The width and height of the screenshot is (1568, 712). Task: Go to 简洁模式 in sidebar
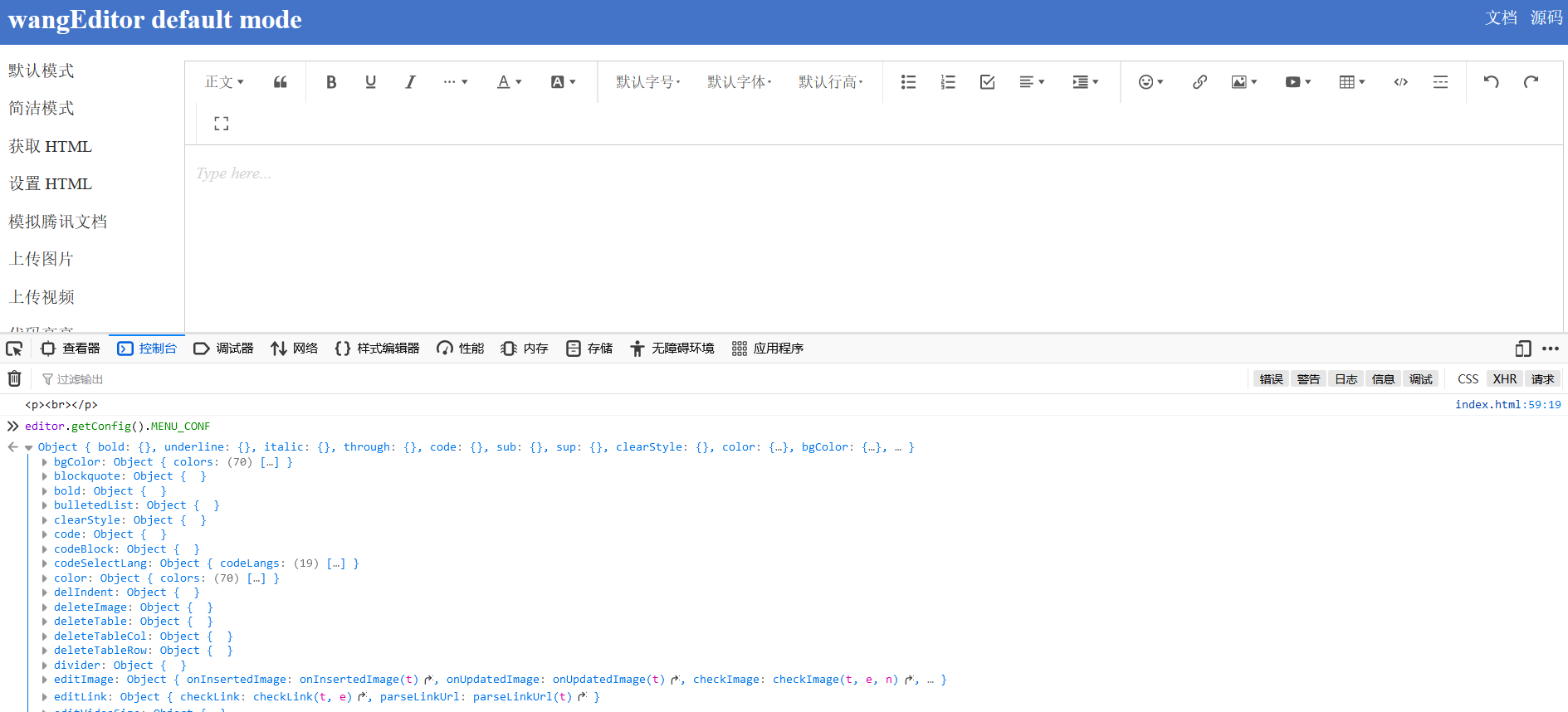tap(42, 108)
